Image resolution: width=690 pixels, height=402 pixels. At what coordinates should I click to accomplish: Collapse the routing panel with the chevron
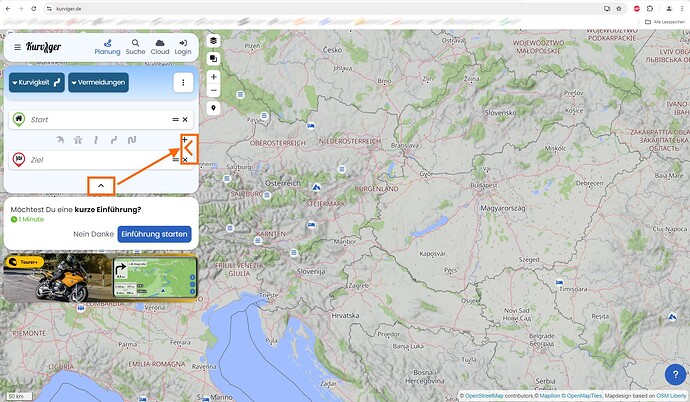point(101,186)
